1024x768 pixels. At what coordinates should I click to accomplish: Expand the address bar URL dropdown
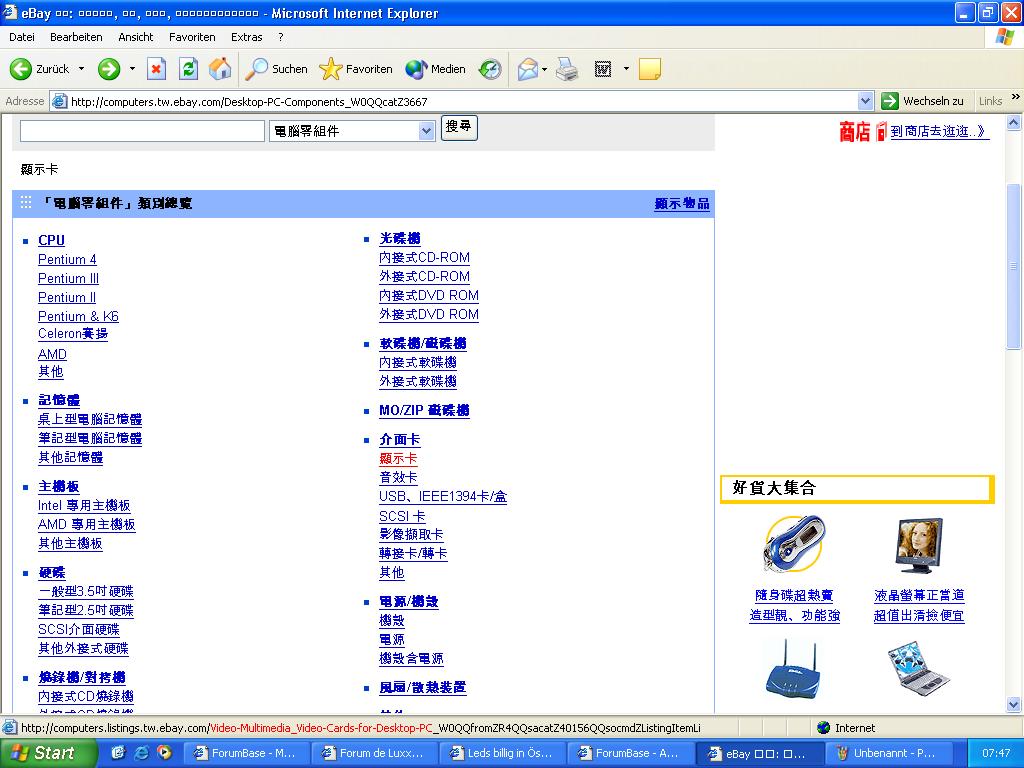tap(865, 101)
